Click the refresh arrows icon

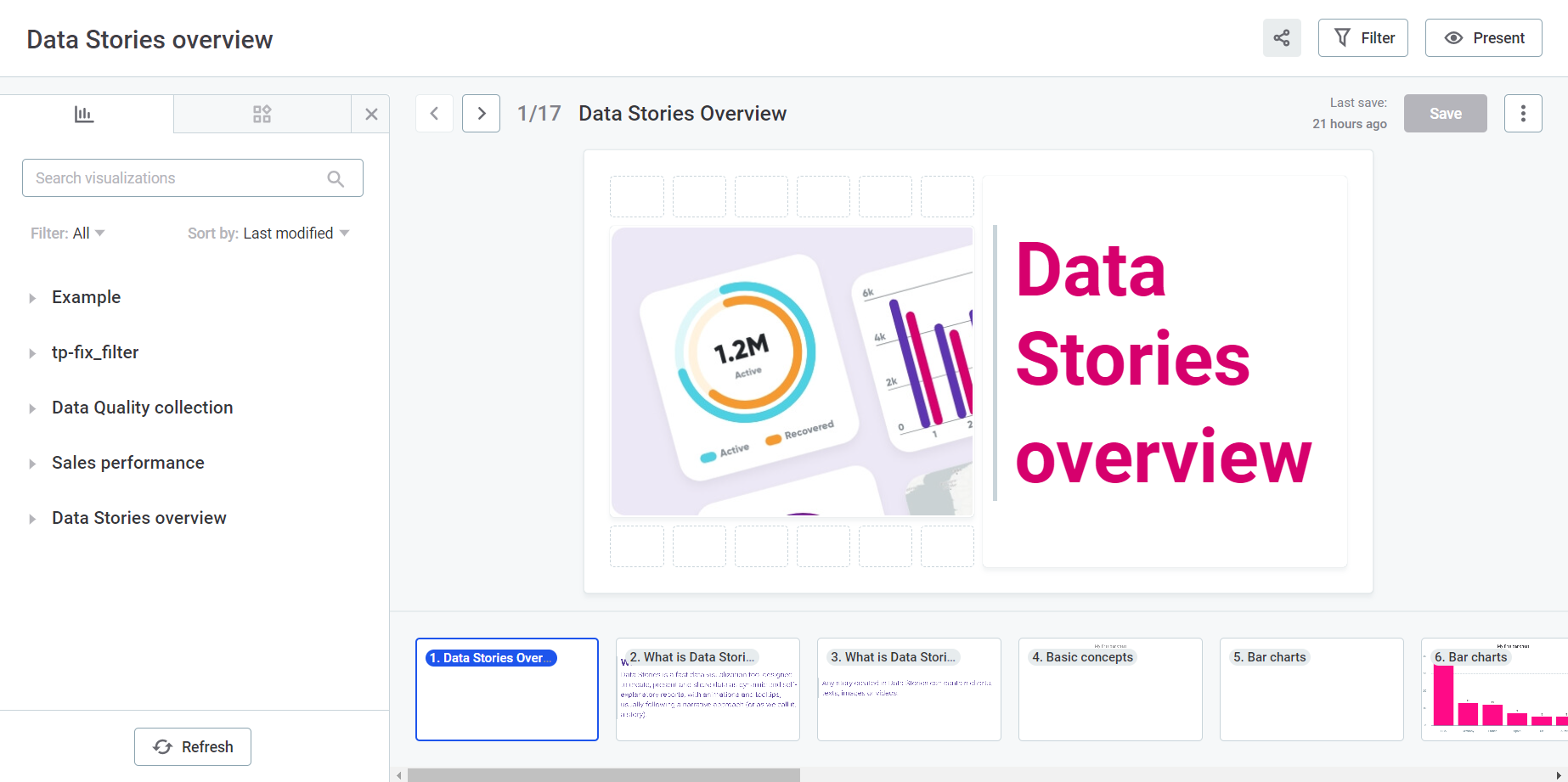pyautogui.click(x=163, y=747)
